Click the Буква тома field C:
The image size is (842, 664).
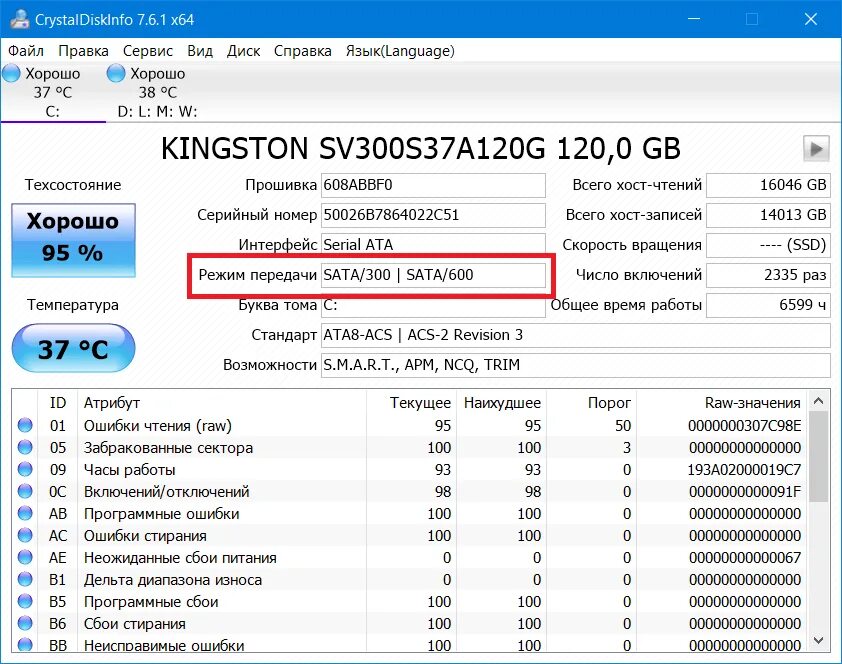[x=433, y=305]
